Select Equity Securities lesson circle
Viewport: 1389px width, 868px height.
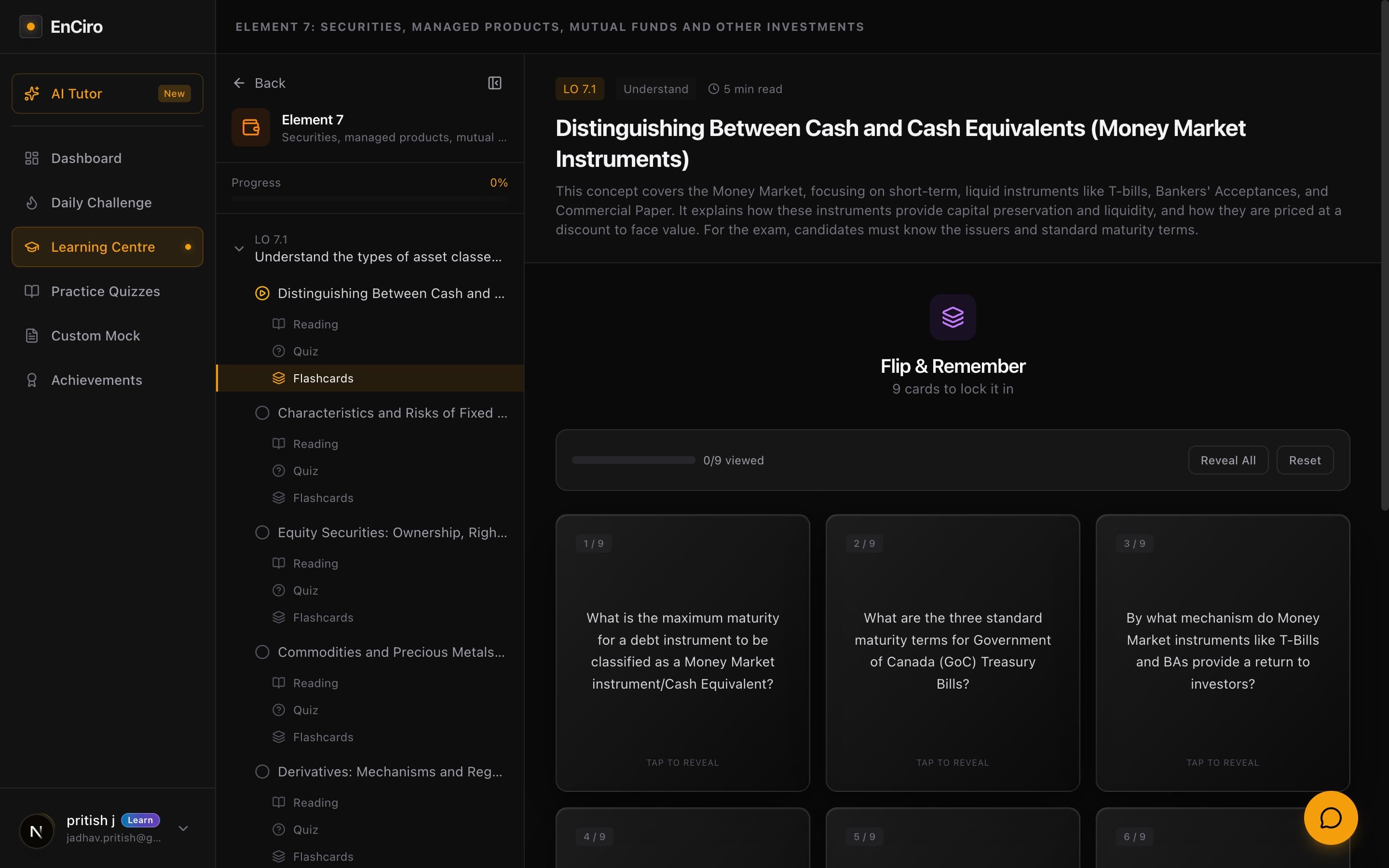pyautogui.click(x=262, y=532)
